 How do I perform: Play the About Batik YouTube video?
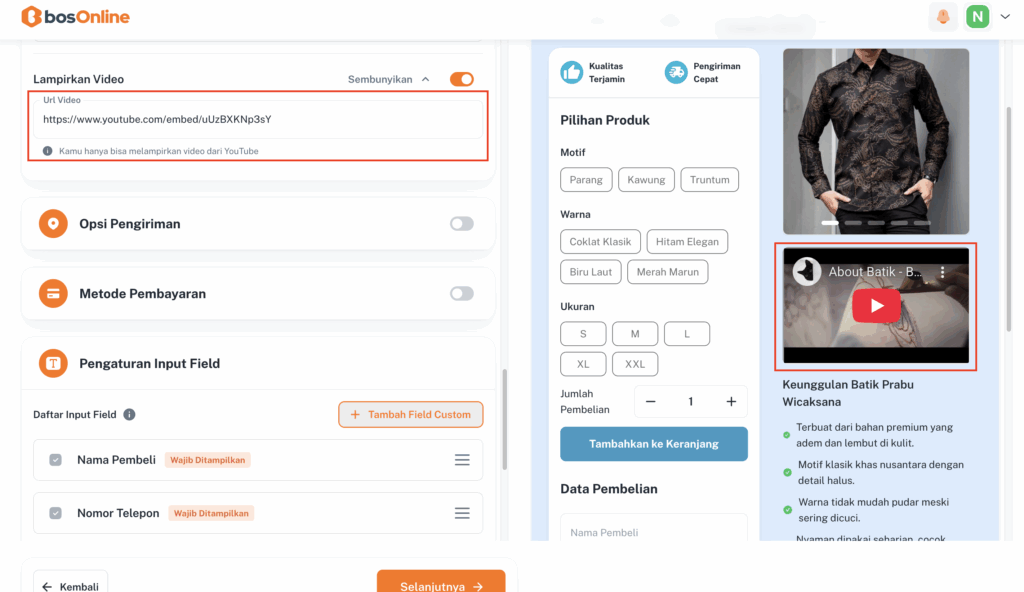point(876,306)
